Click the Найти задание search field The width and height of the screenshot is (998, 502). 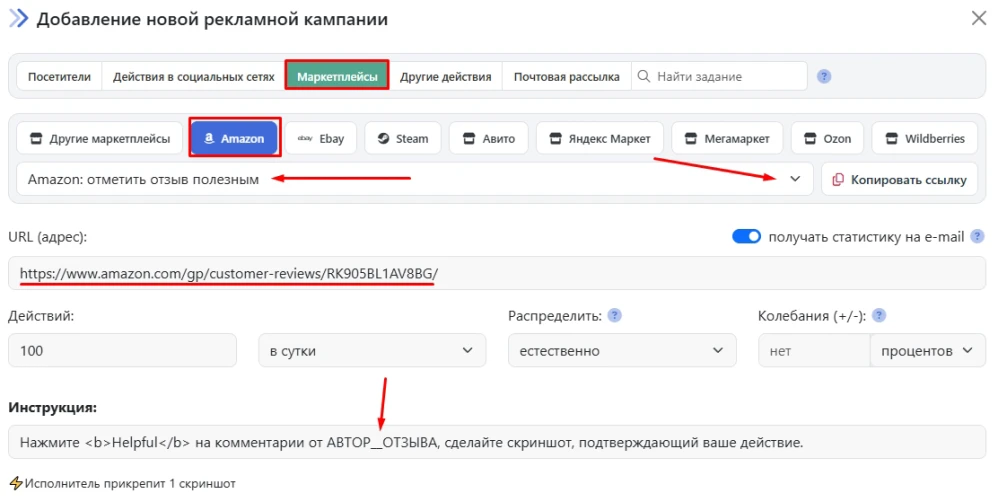click(719, 76)
